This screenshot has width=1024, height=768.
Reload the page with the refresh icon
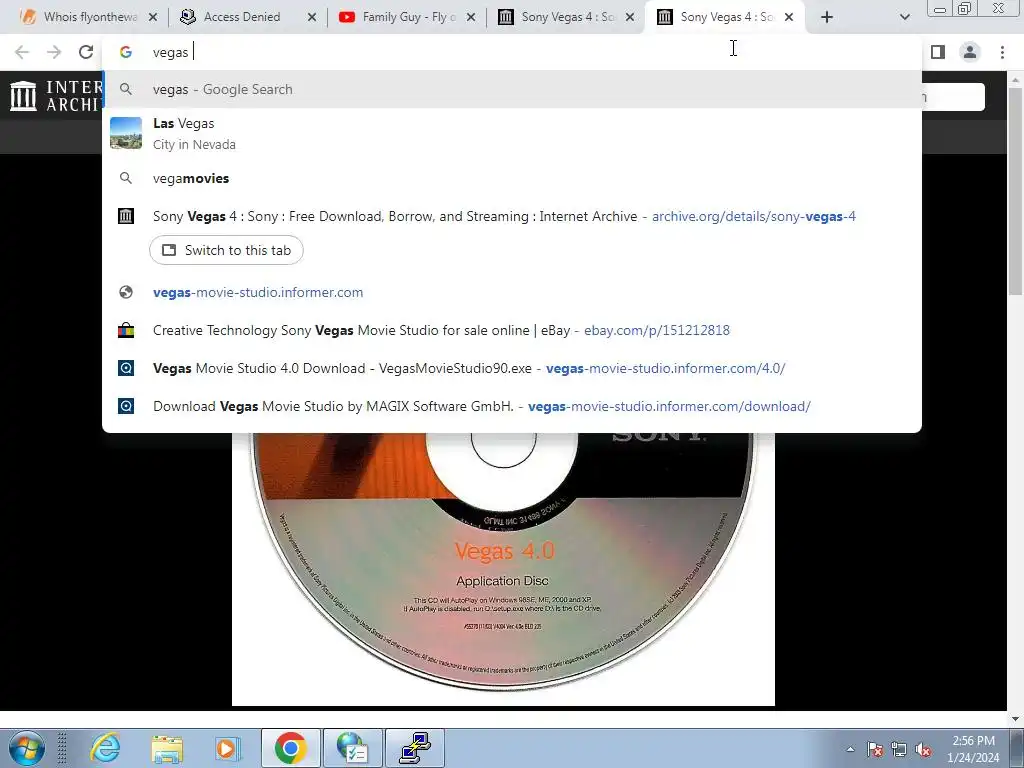[86, 52]
